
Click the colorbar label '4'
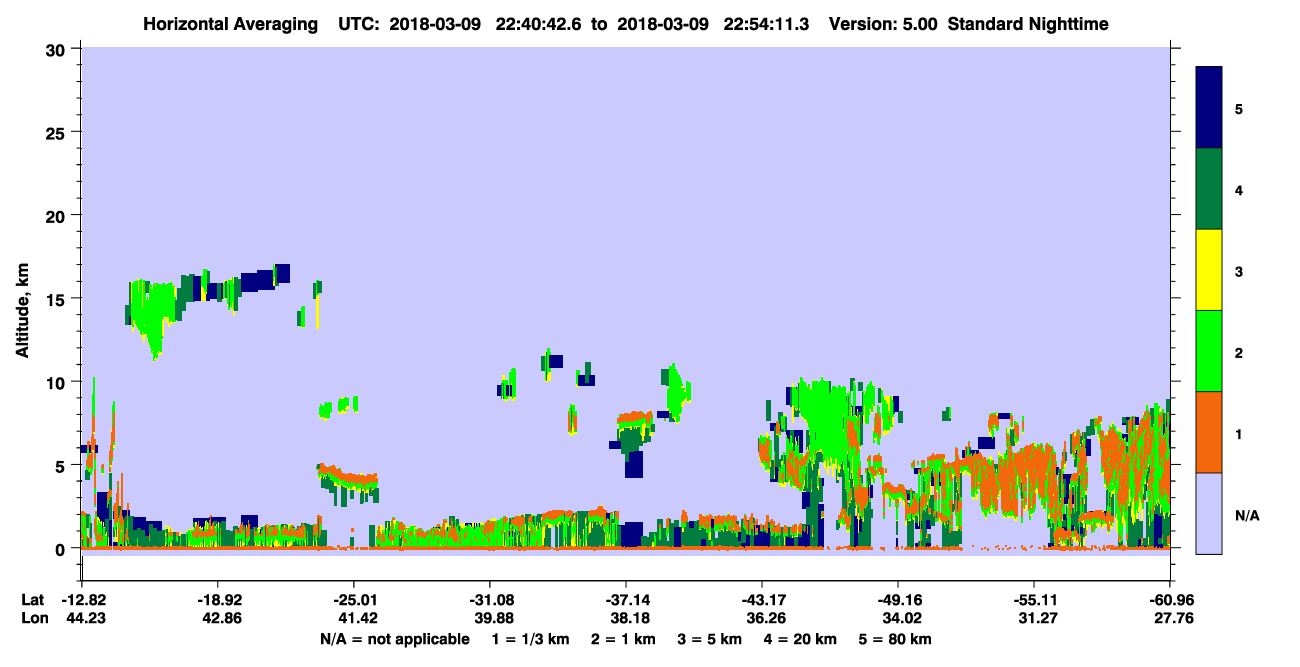pyautogui.click(x=1239, y=189)
